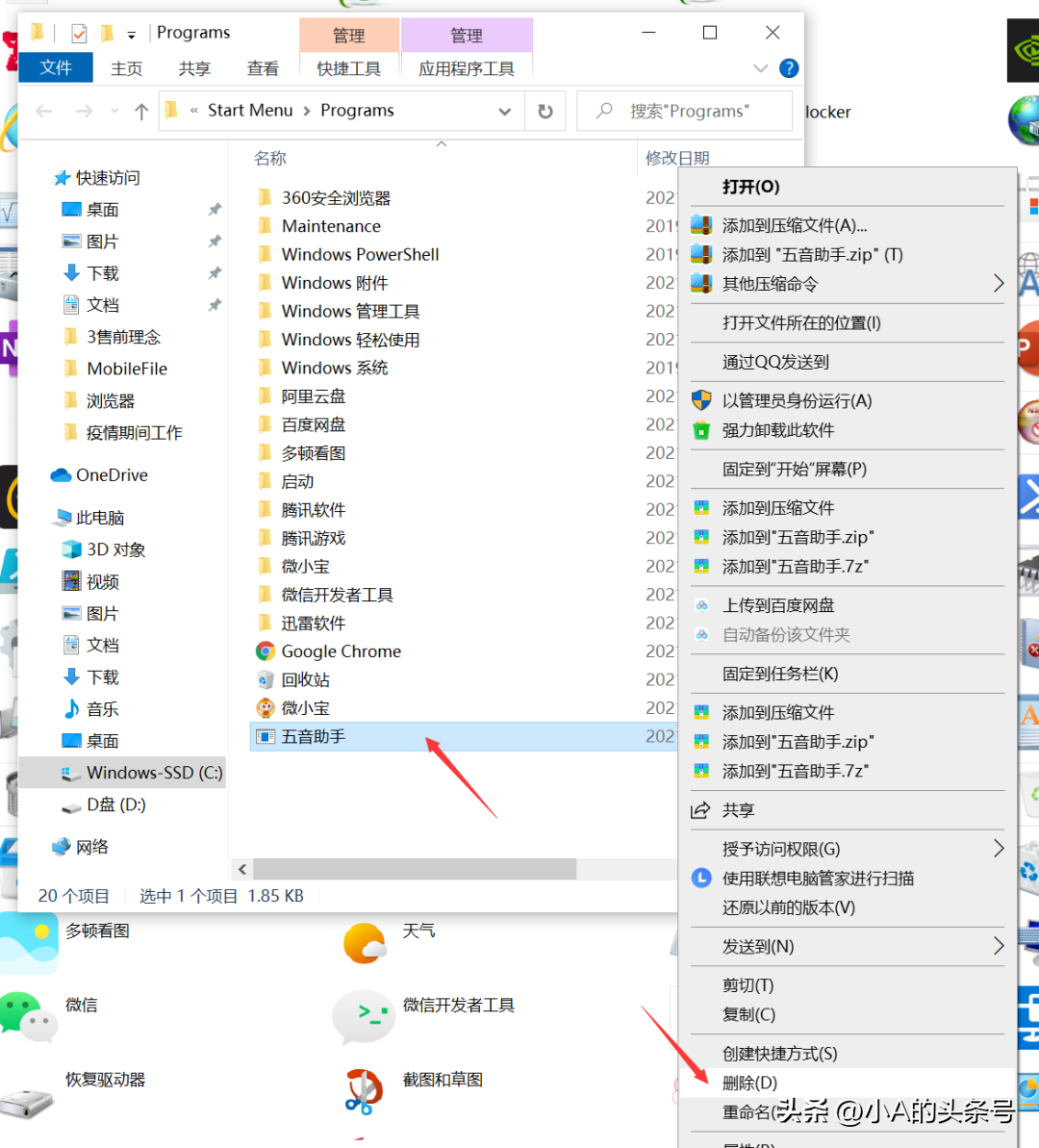Choose 强力卸载此软件
The height and width of the screenshot is (1148, 1039).
tap(848, 430)
